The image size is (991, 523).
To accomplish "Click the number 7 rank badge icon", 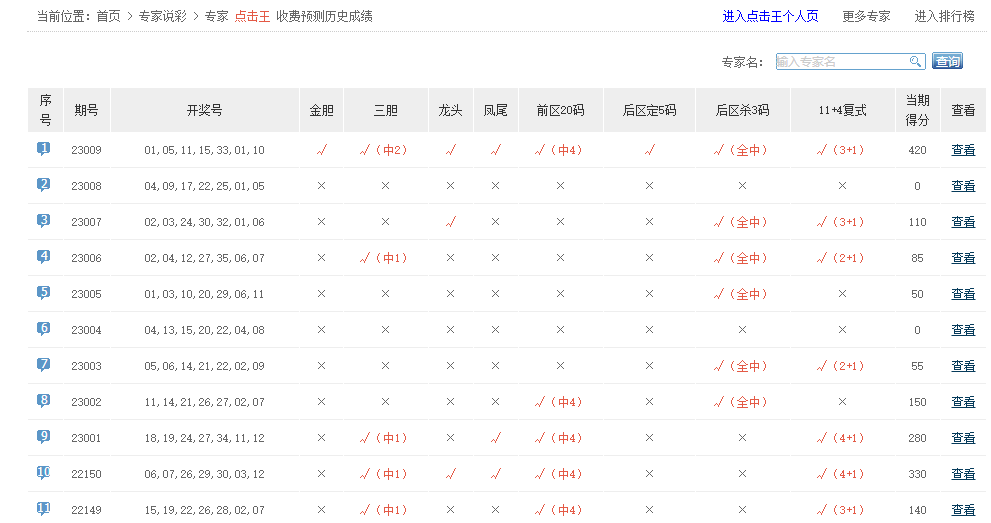I will [x=44, y=365].
